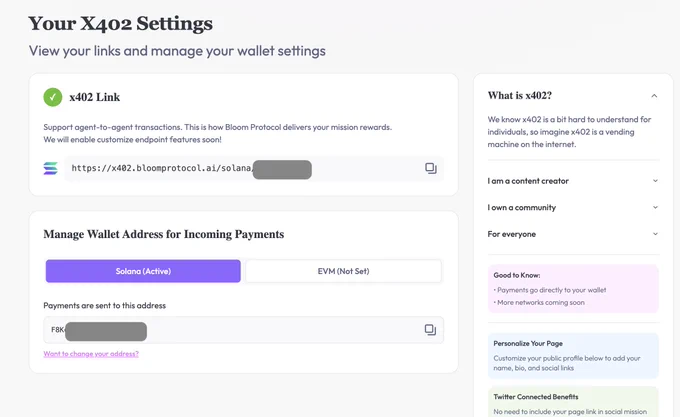The width and height of the screenshot is (680, 417).
Task: Expand the 'For everyone' section
Action: point(573,234)
